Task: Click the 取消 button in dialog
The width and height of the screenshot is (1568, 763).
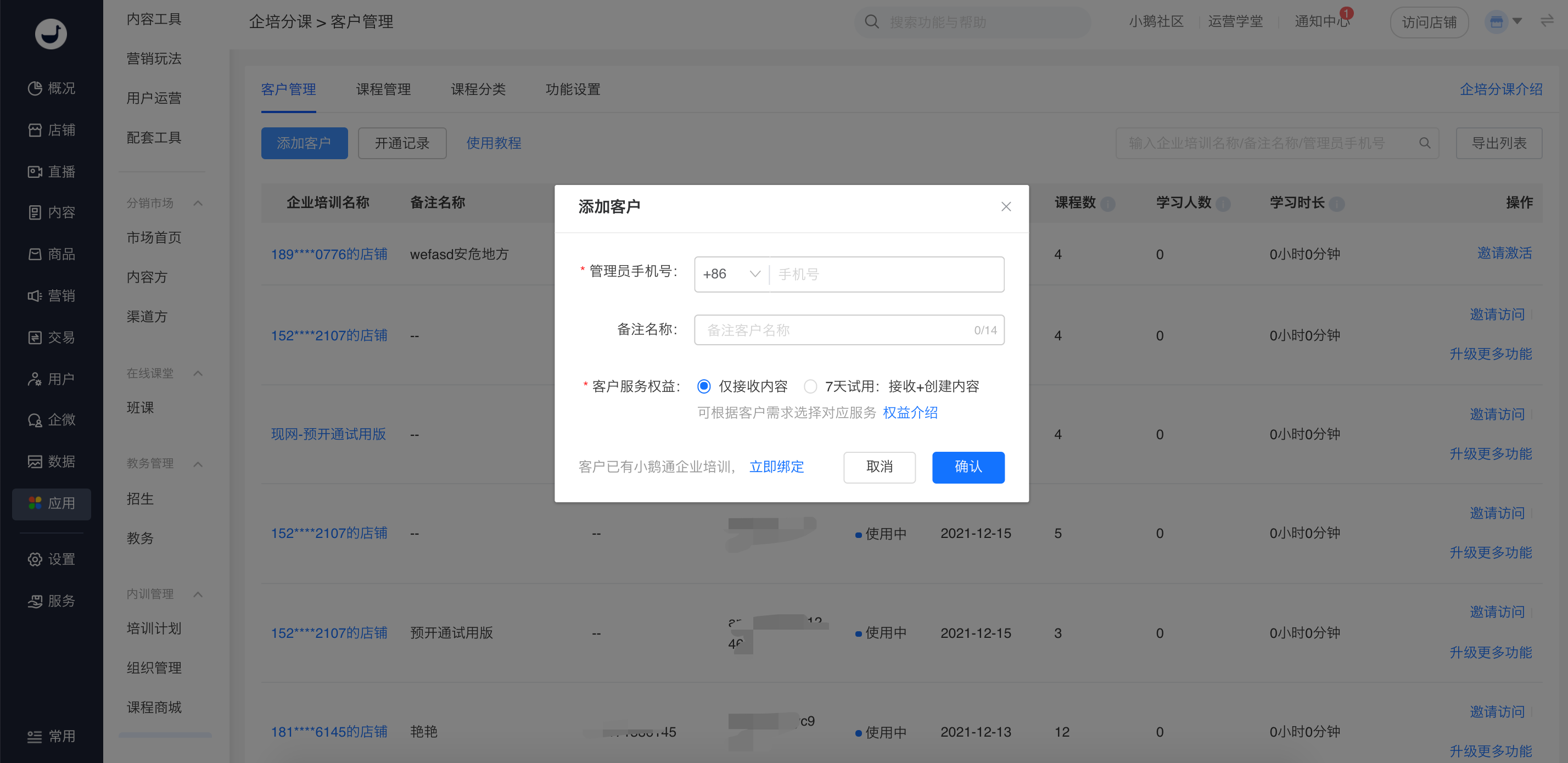Action: click(879, 467)
